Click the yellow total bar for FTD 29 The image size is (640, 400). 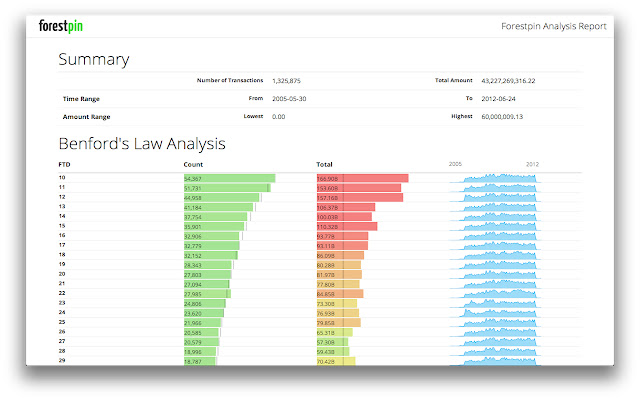point(336,361)
